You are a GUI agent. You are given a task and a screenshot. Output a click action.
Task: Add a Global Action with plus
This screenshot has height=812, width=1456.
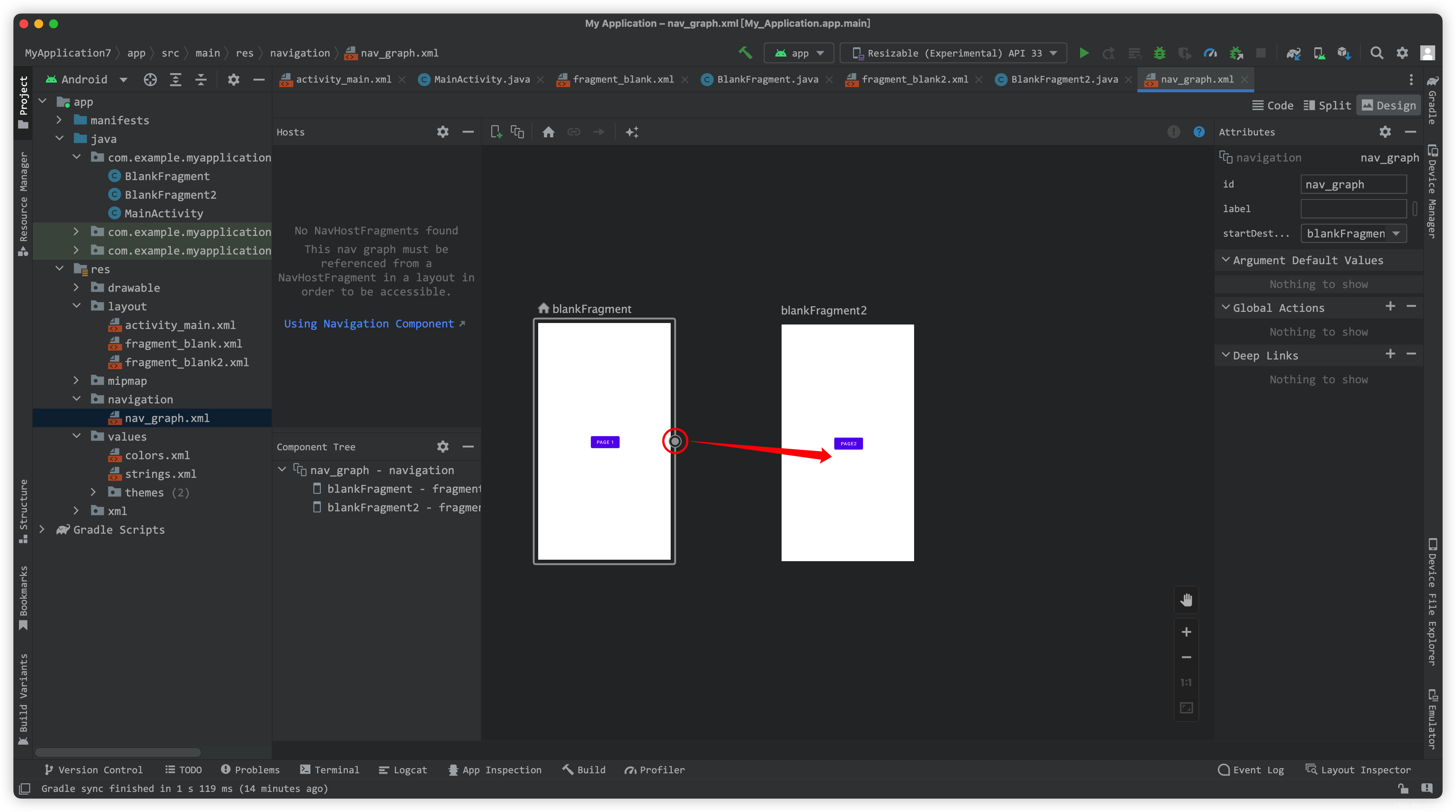[x=1390, y=306]
